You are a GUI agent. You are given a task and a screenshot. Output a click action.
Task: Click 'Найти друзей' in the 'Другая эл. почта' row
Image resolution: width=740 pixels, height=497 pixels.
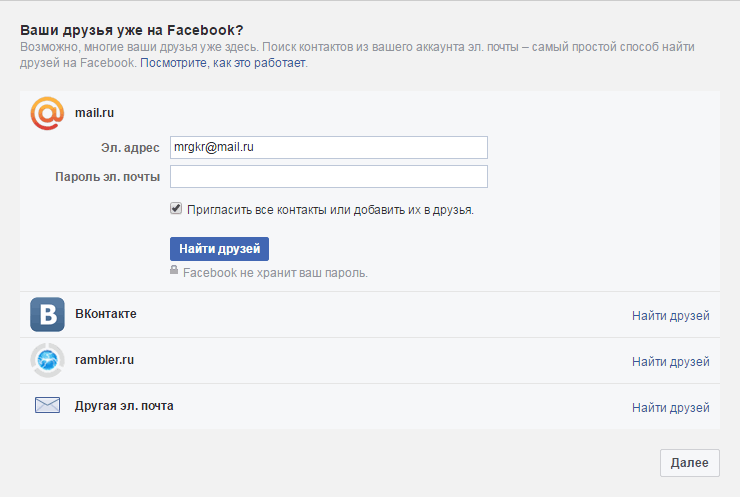tap(670, 407)
